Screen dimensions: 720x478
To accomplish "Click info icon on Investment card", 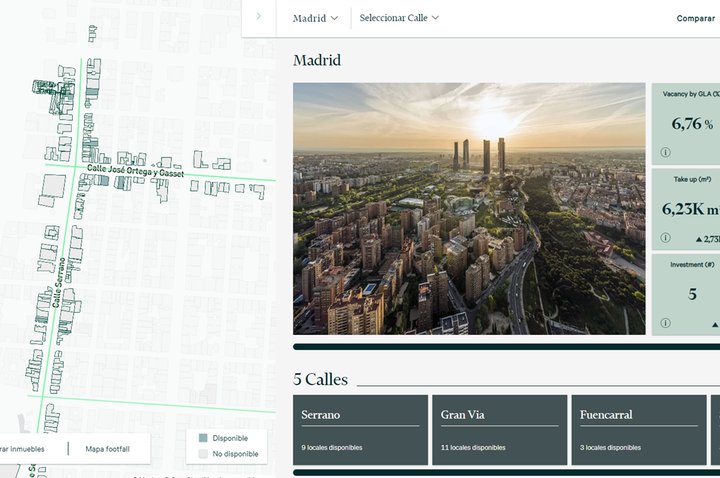I will click(665, 323).
